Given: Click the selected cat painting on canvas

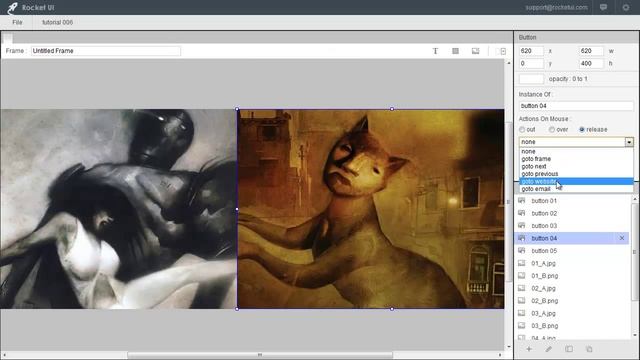Looking at the screenshot, I should click(371, 209).
